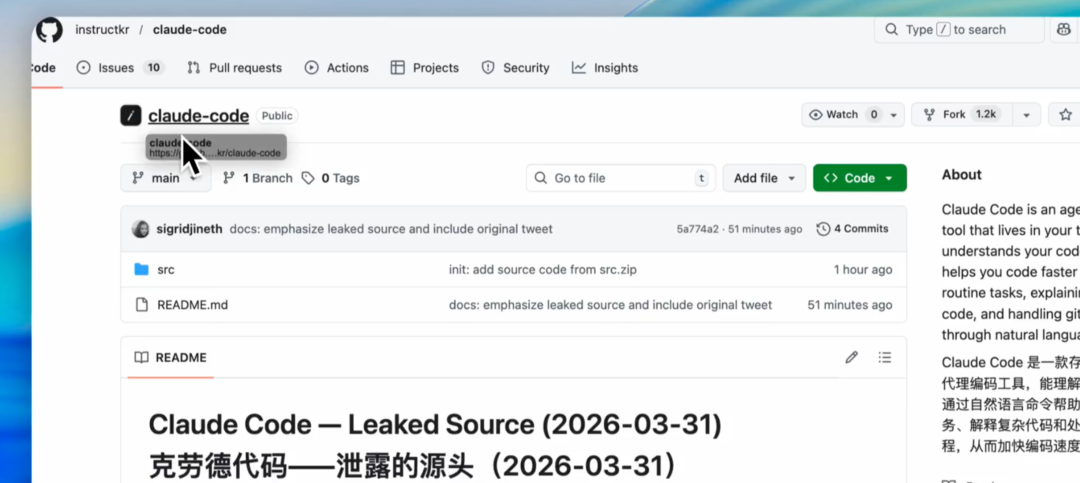Expand the main branch dropdown

(165, 178)
